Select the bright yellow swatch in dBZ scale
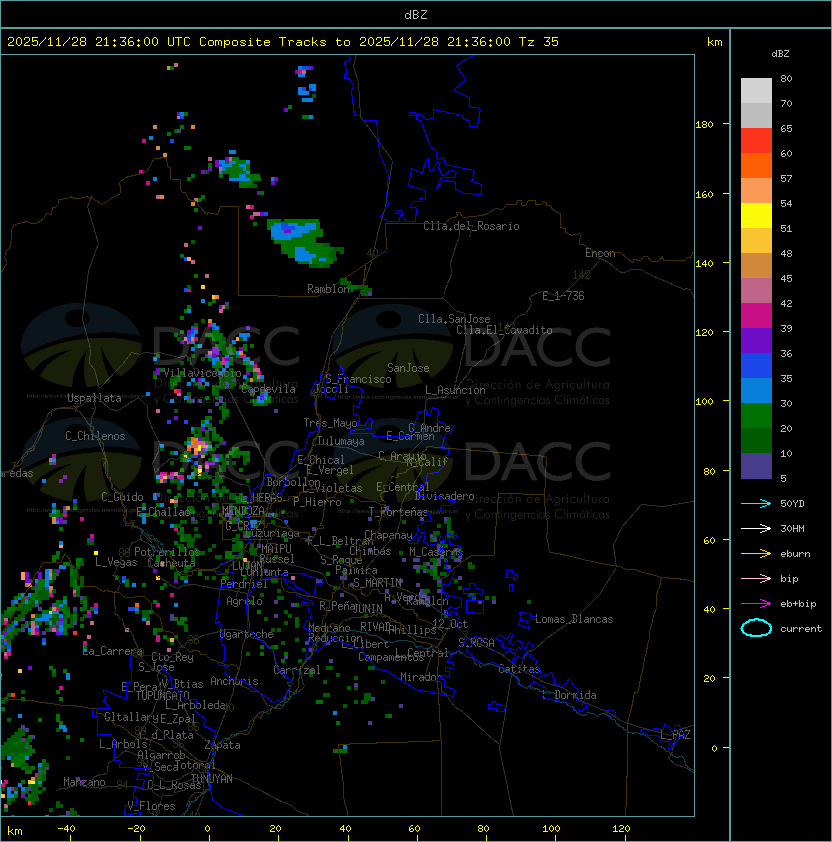The height and width of the screenshot is (842, 832). click(x=756, y=215)
